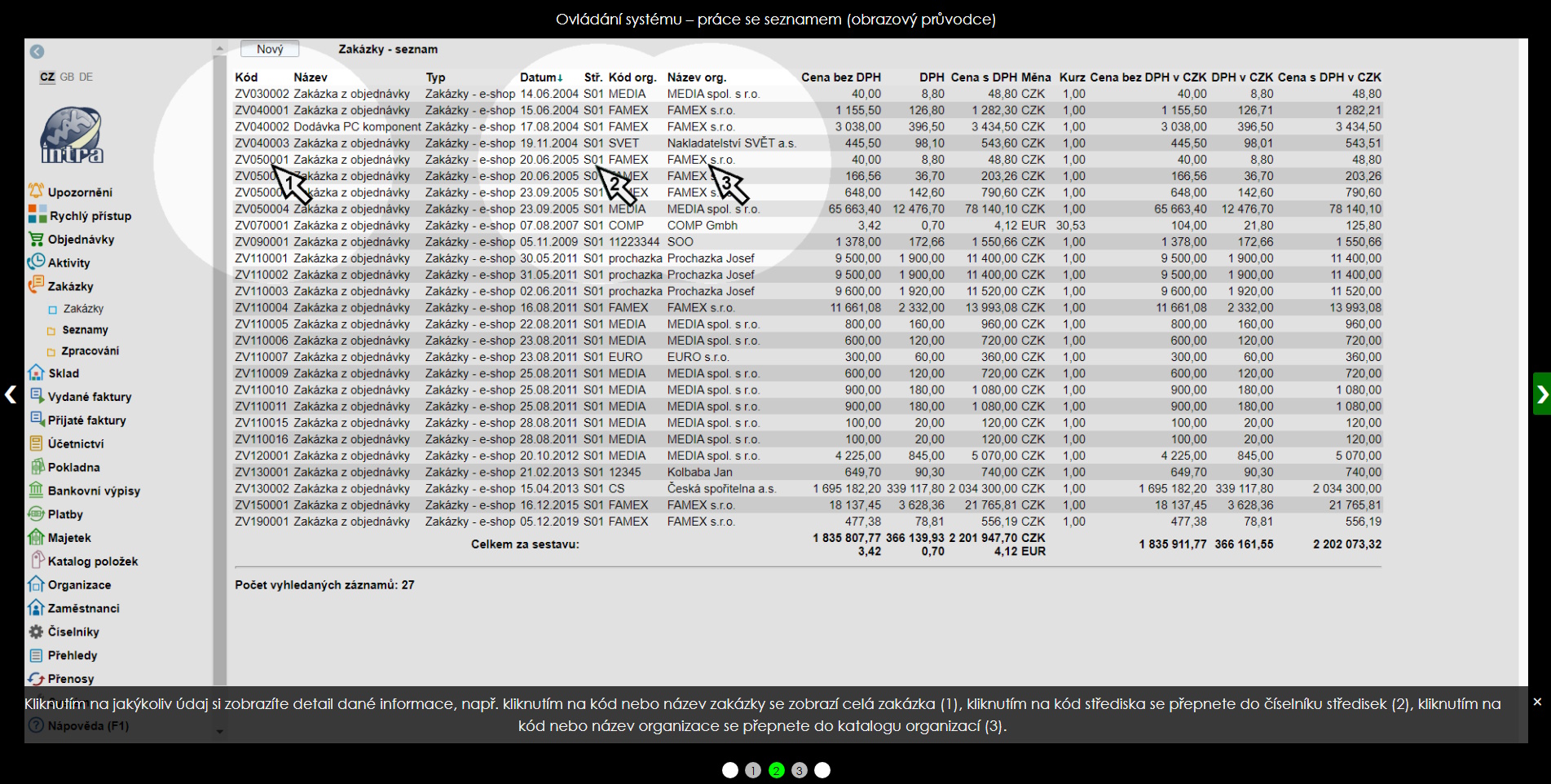Go to slide dot number 3

[800, 770]
